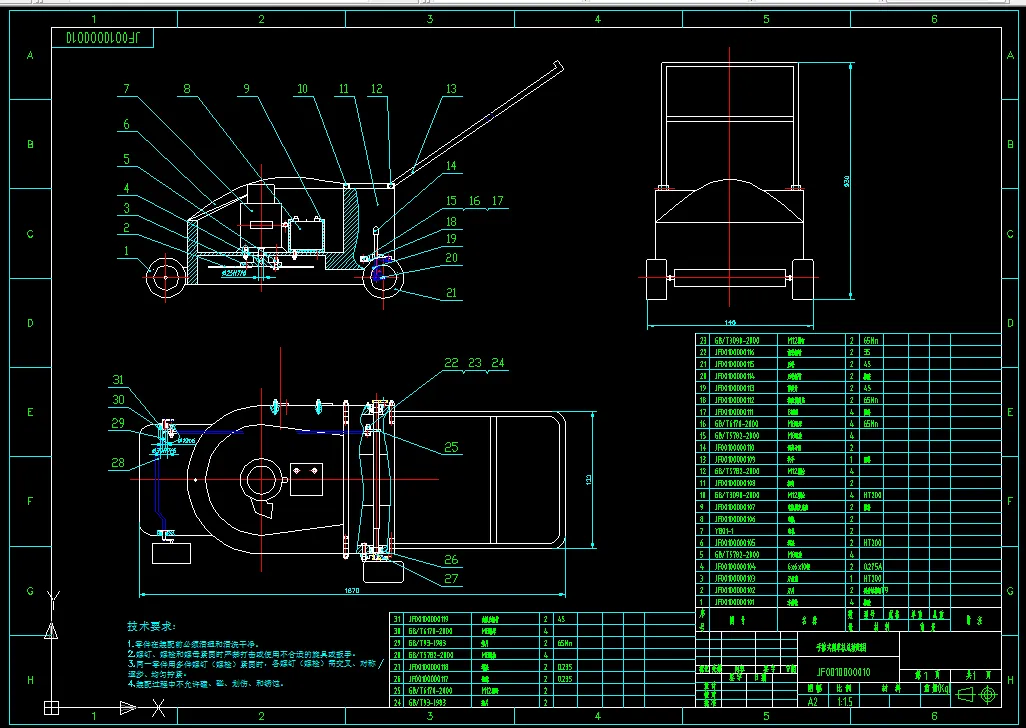Select part callout number 7 on side view
This screenshot has height=728, width=1026.
click(126, 89)
